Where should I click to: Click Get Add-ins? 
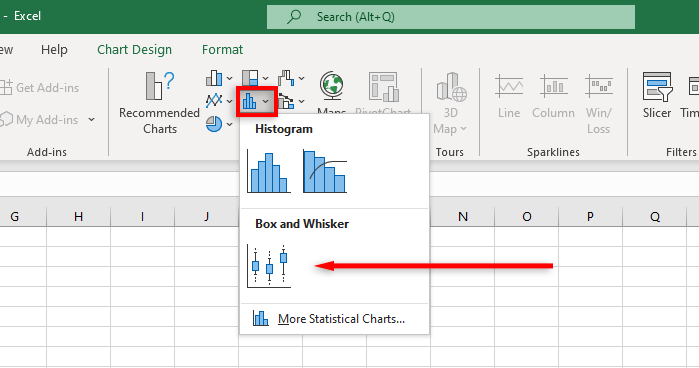[40, 87]
